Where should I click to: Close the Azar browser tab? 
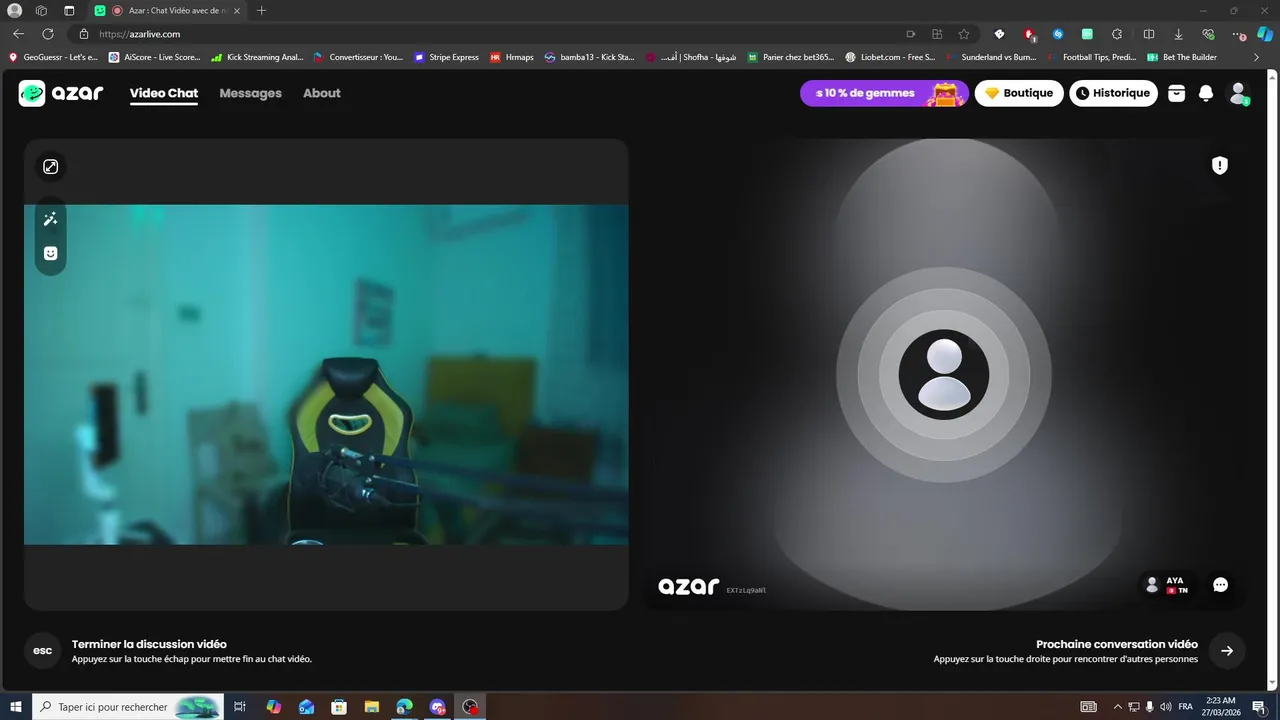(x=237, y=10)
